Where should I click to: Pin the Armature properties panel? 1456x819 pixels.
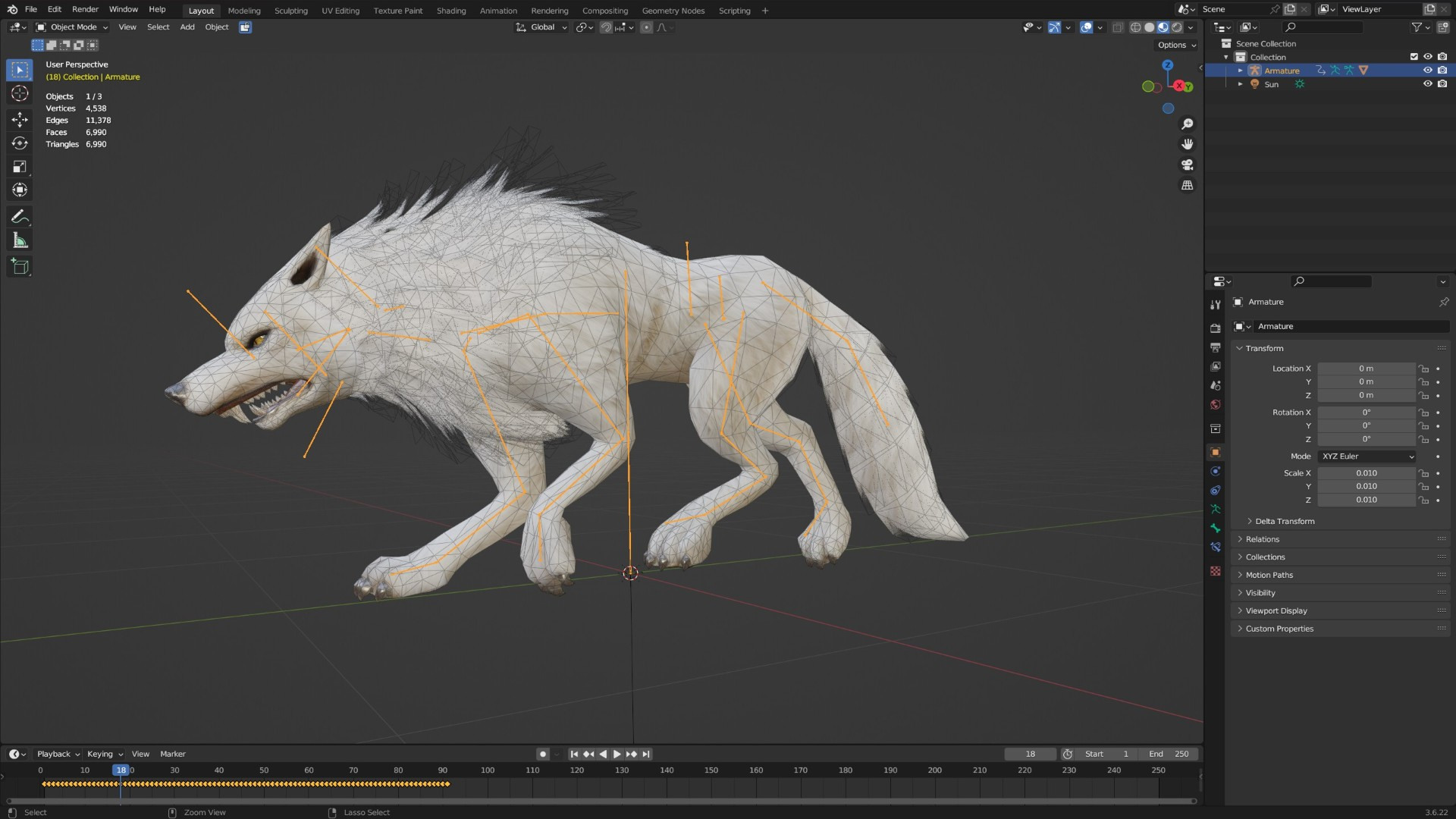[x=1443, y=302]
